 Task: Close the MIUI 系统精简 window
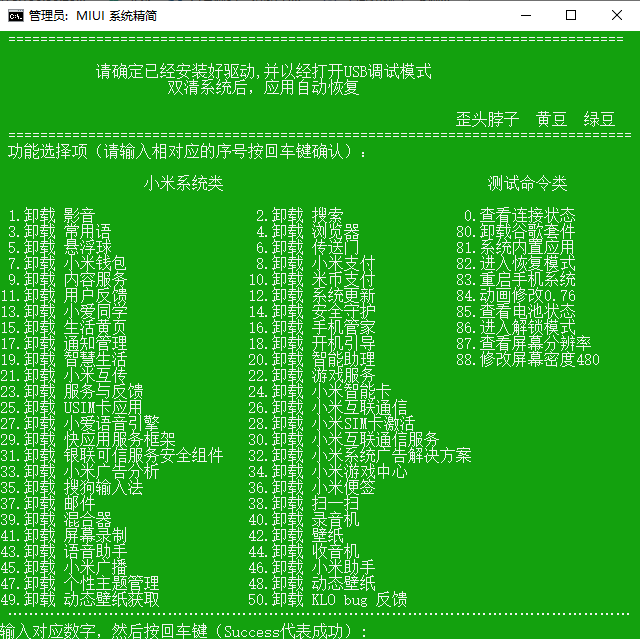click(616, 16)
